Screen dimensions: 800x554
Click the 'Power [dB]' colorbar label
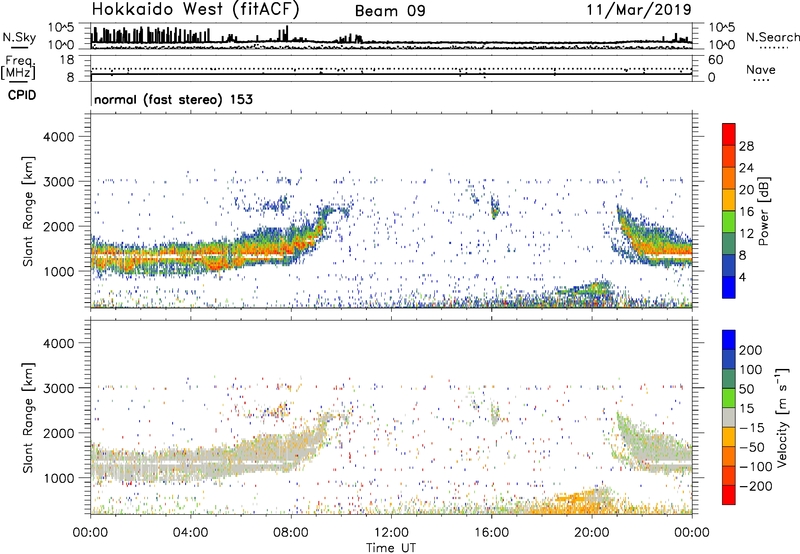click(x=763, y=211)
